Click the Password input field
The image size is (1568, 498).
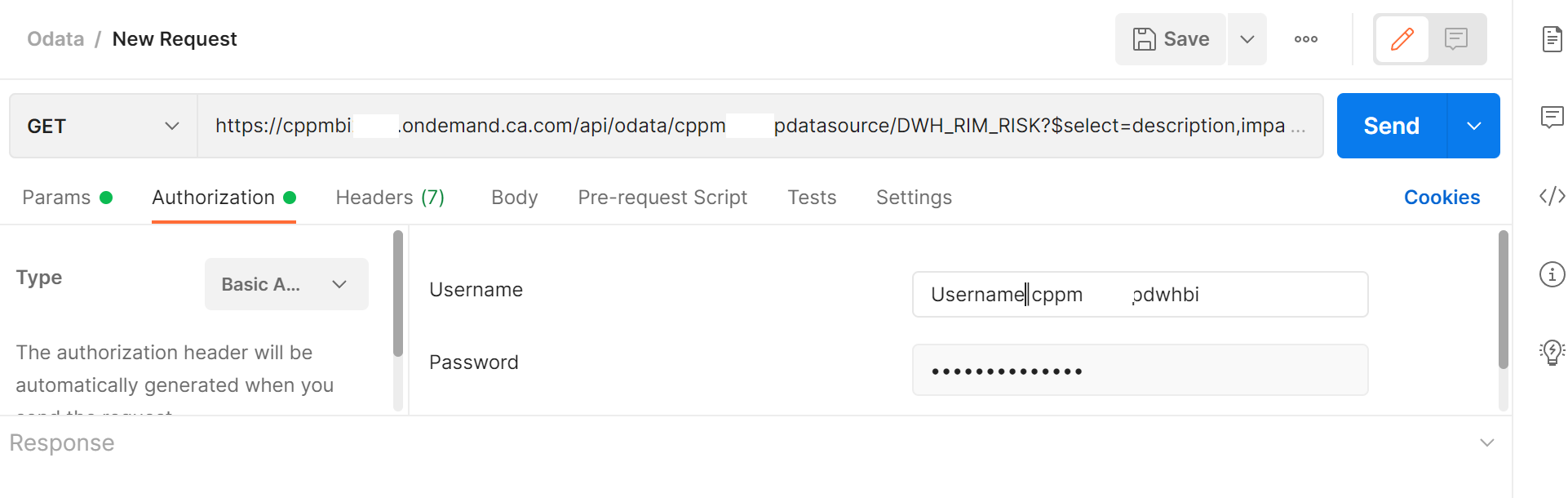click(1140, 371)
